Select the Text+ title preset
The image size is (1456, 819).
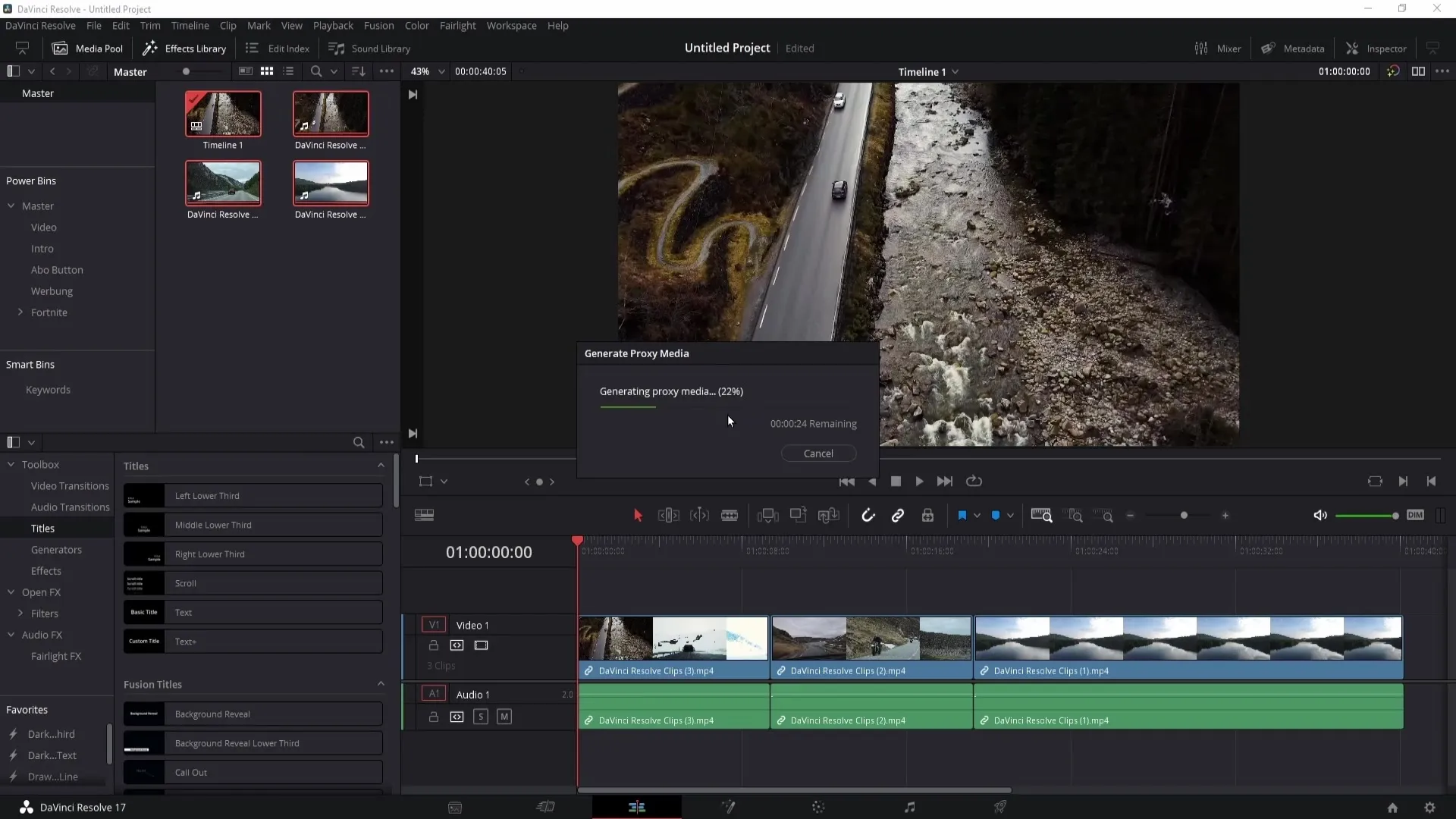(x=253, y=642)
